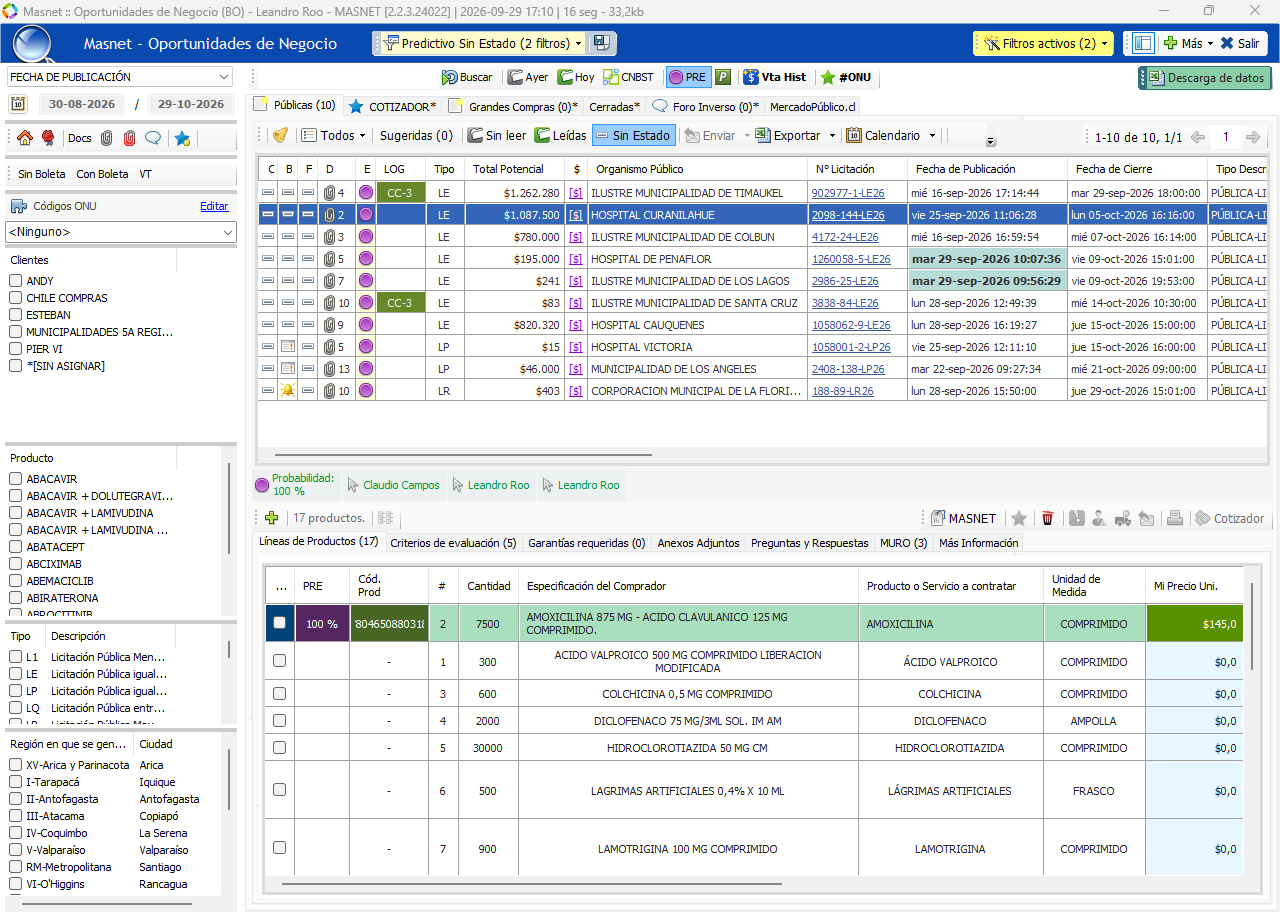The width and height of the screenshot is (1280, 912).
Task: Click the gray star icon next to MASNET
Action: pos(1019,518)
